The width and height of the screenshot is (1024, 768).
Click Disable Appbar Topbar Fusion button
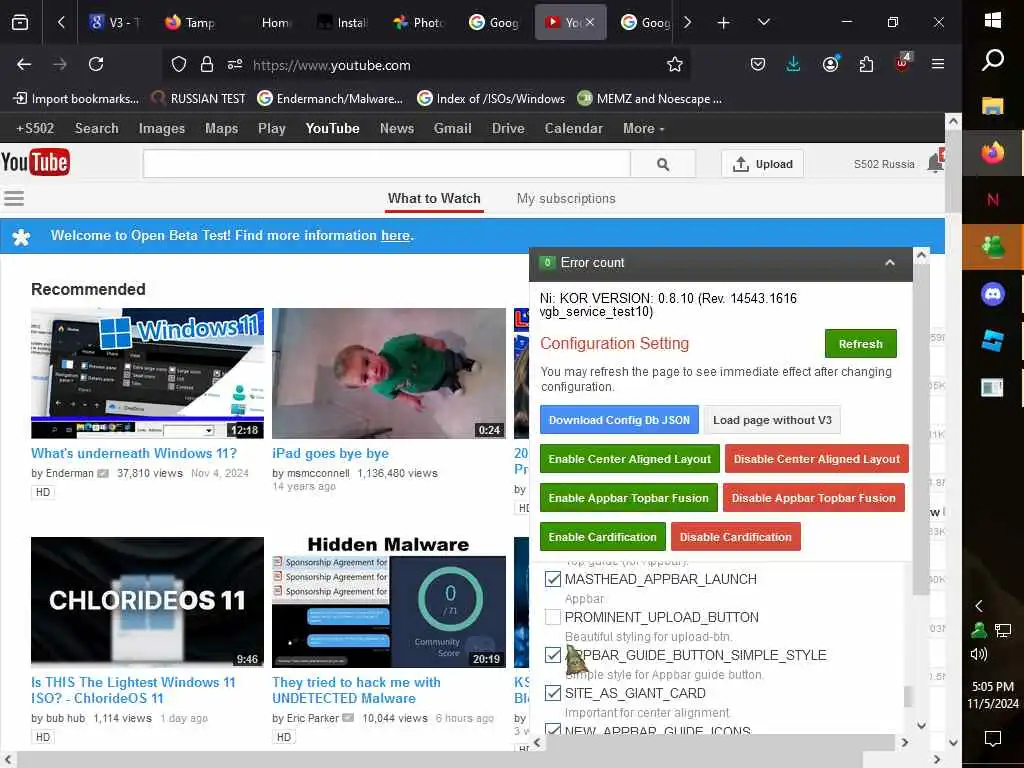coord(814,498)
